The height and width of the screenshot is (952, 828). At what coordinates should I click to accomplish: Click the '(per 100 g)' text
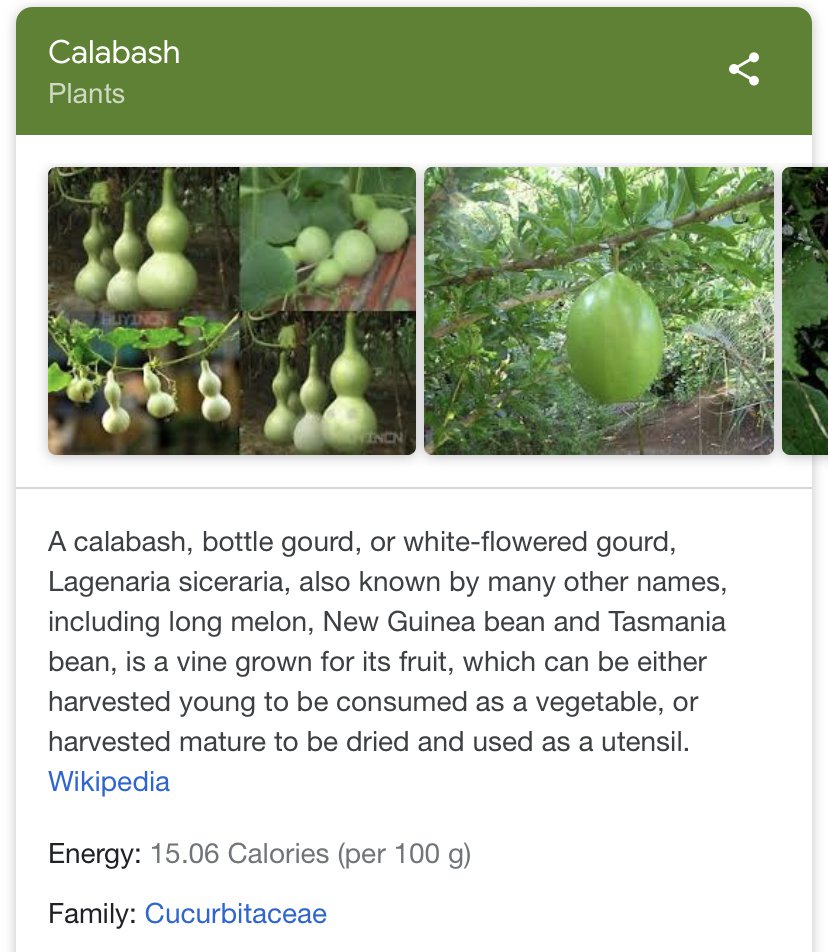coord(404,854)
